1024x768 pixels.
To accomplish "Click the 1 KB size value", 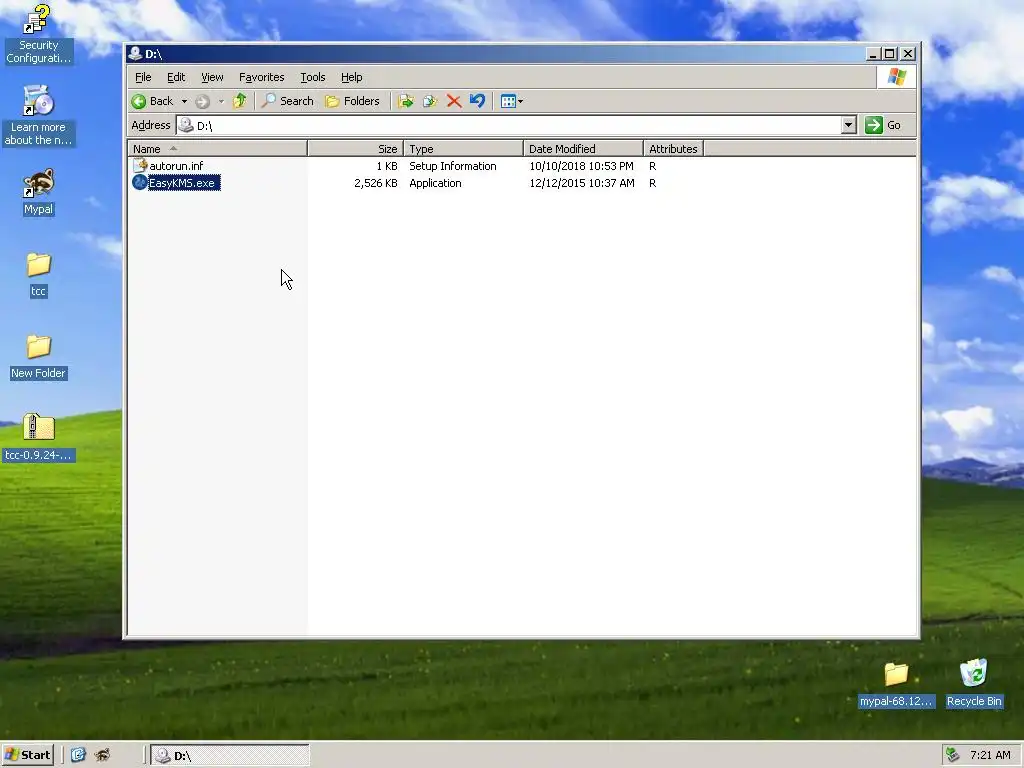I will tap(387, 167).
